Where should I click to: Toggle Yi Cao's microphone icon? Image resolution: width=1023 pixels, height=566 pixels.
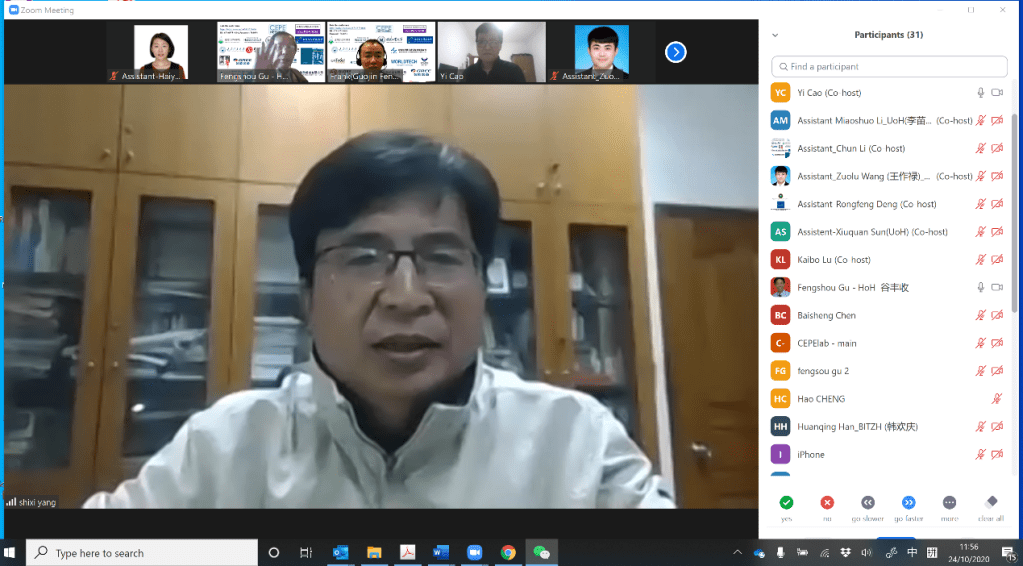pyautogui.click(x=981, y=93)
